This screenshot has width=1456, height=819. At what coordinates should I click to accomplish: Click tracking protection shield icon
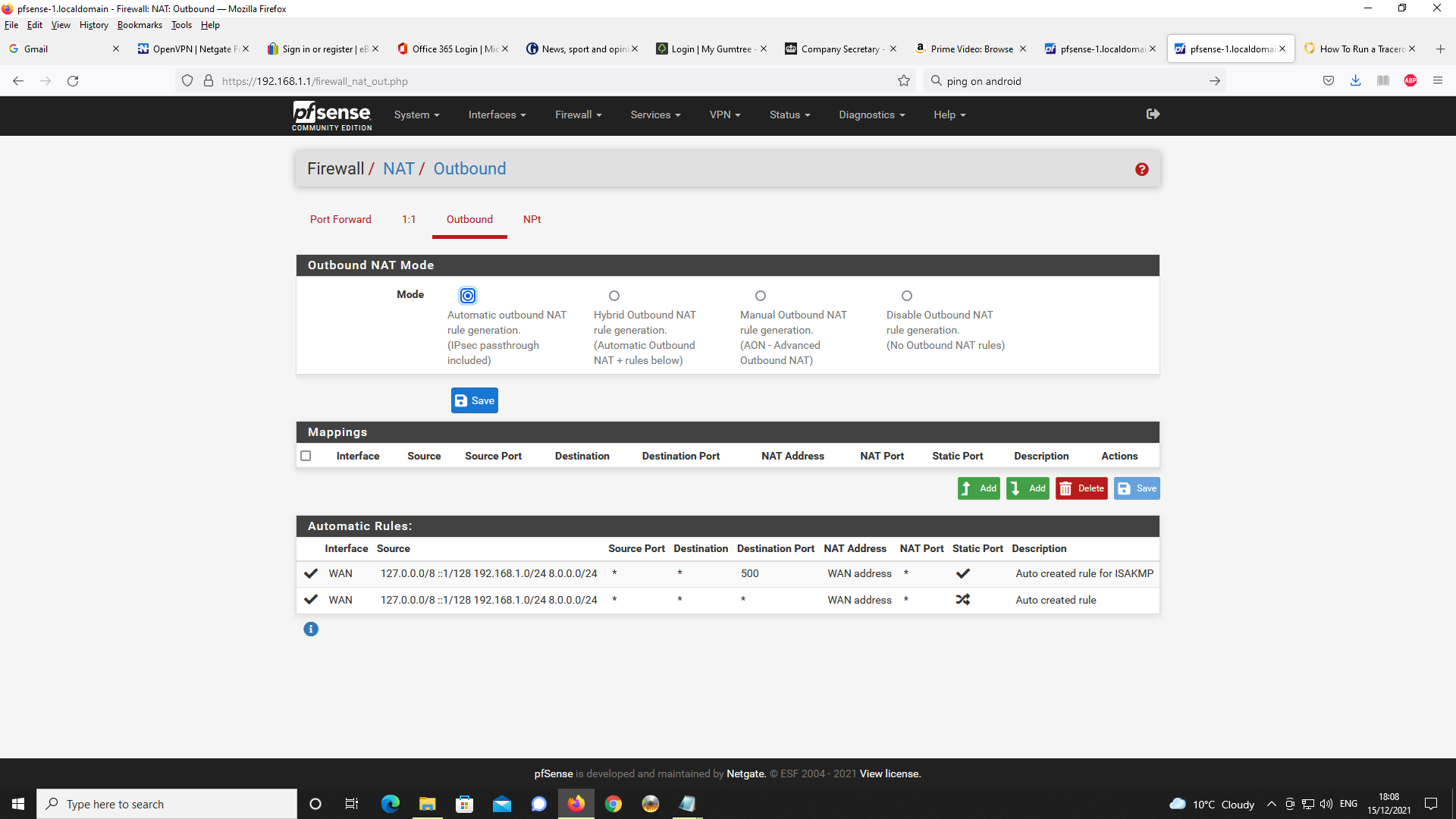[187, 81]
